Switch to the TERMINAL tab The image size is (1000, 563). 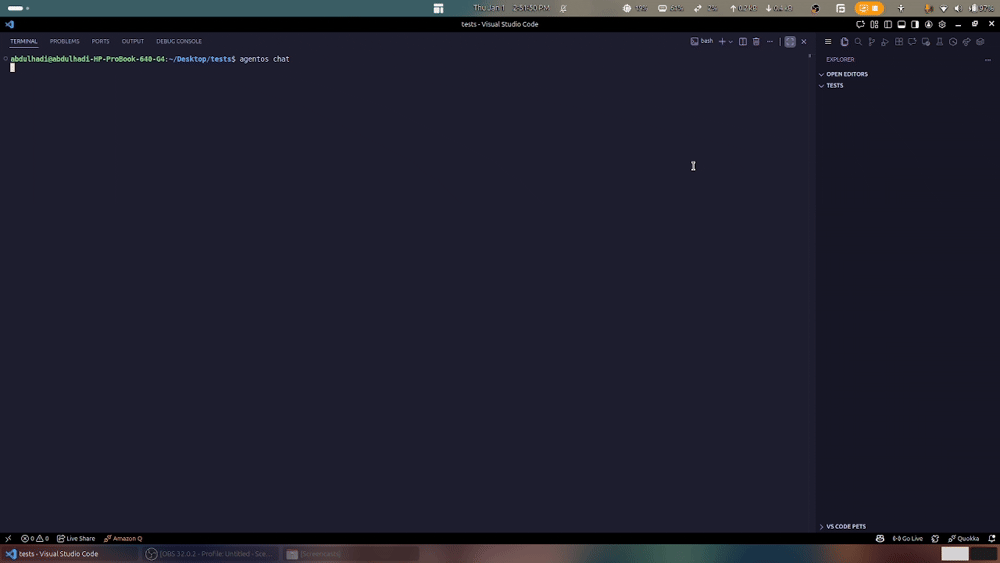point(24,41)
